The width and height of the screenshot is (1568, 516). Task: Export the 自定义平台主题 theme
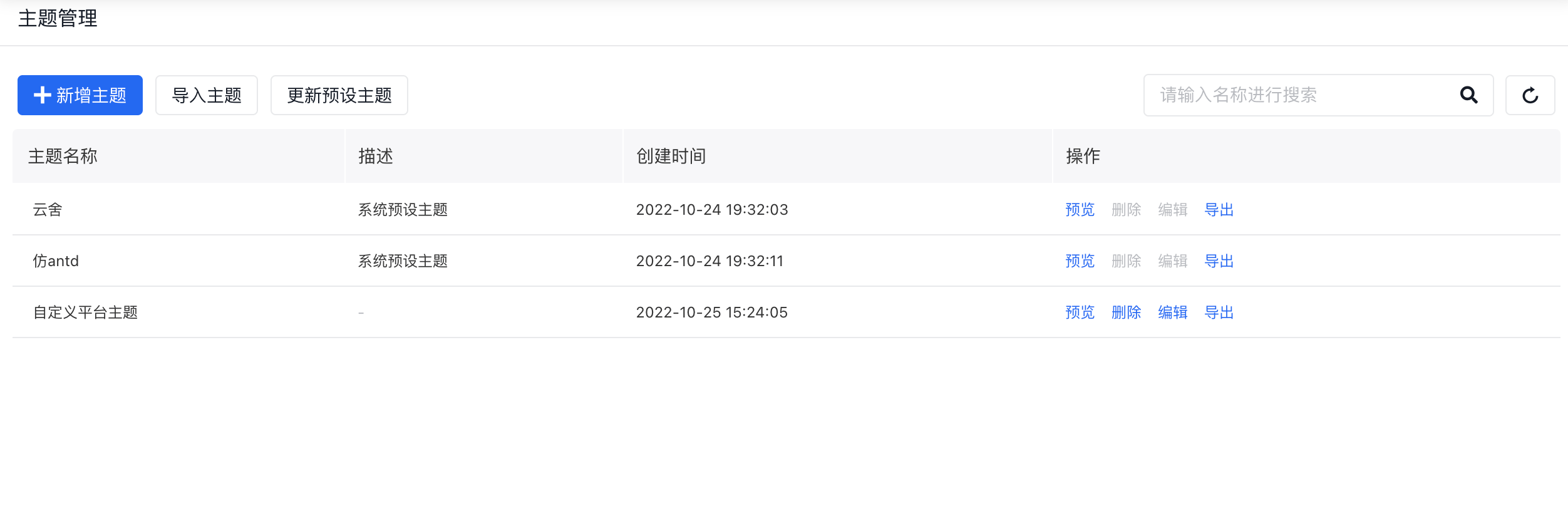coord(1219,312)
